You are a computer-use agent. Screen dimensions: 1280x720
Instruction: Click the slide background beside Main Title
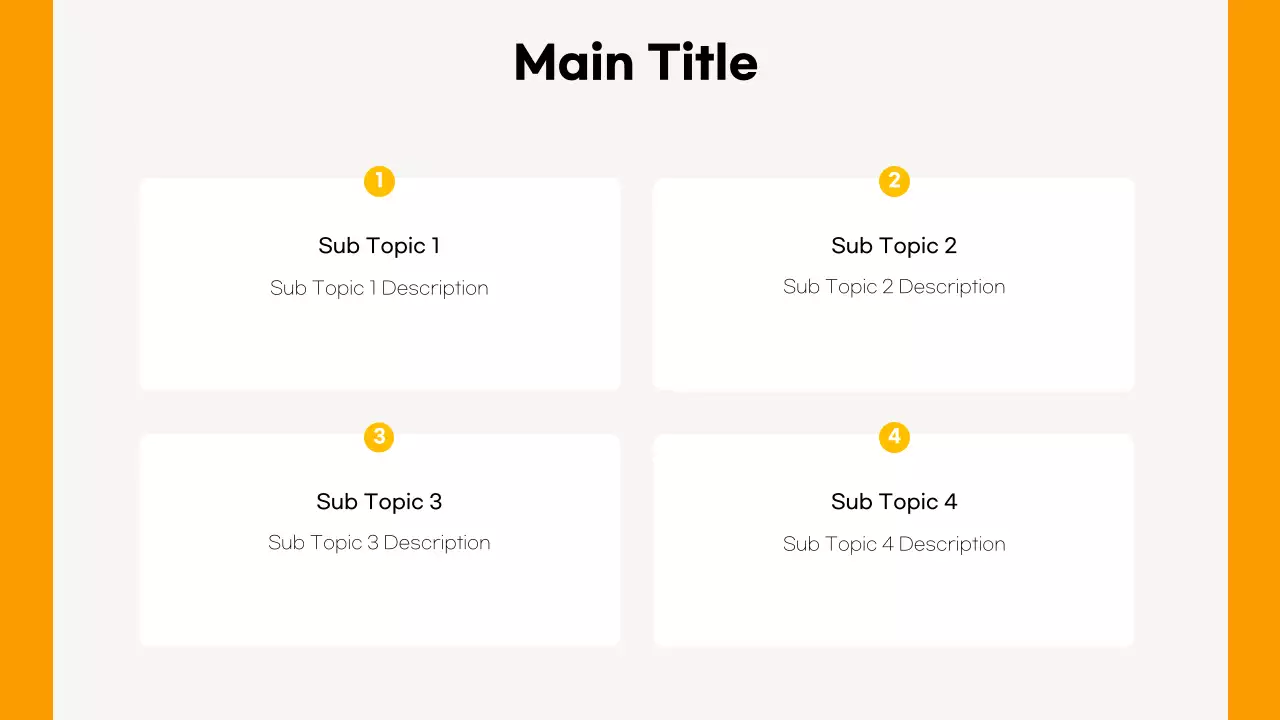point(300,62)
